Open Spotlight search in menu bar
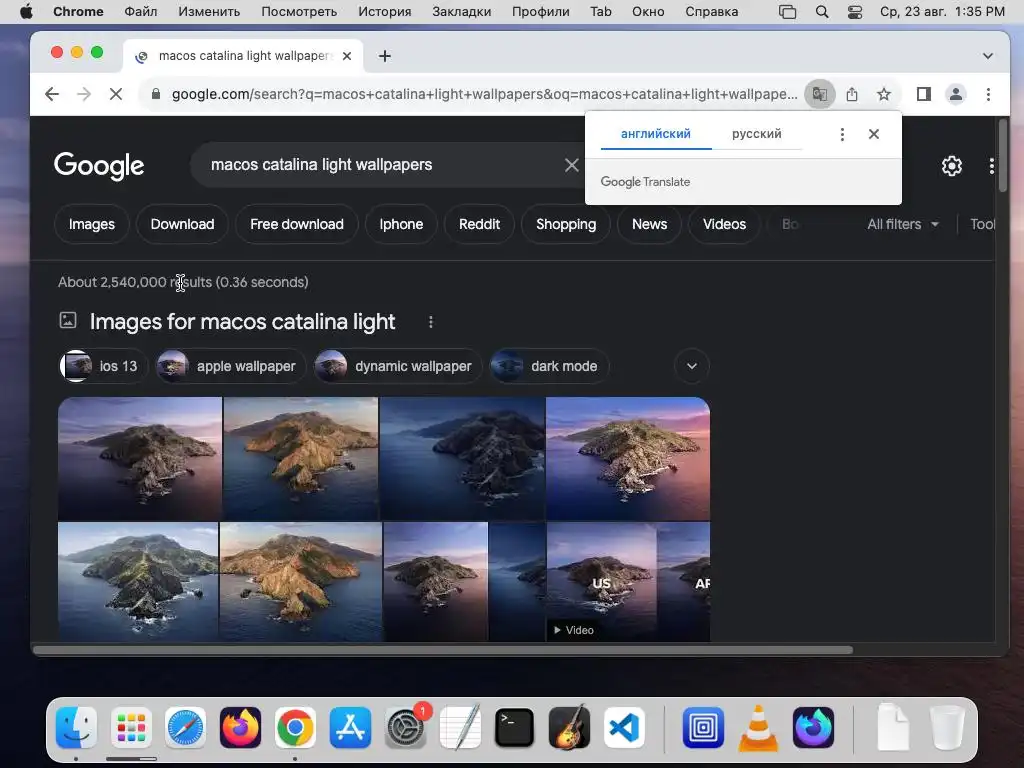 click(822, 12)
